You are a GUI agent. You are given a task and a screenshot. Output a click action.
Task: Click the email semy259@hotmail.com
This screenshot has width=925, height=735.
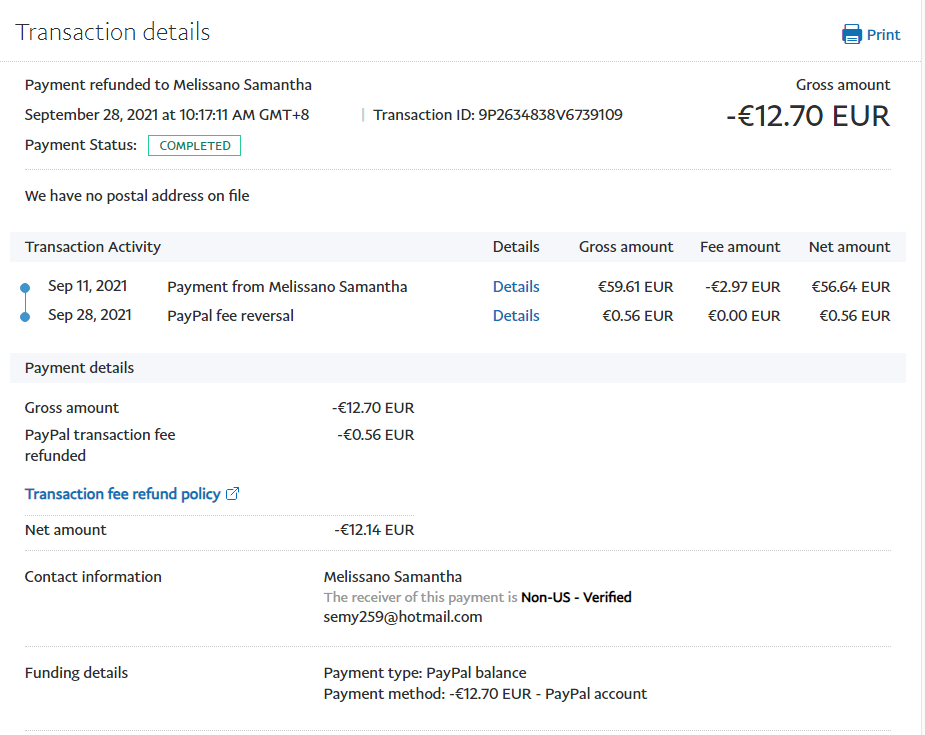(403, 617)
